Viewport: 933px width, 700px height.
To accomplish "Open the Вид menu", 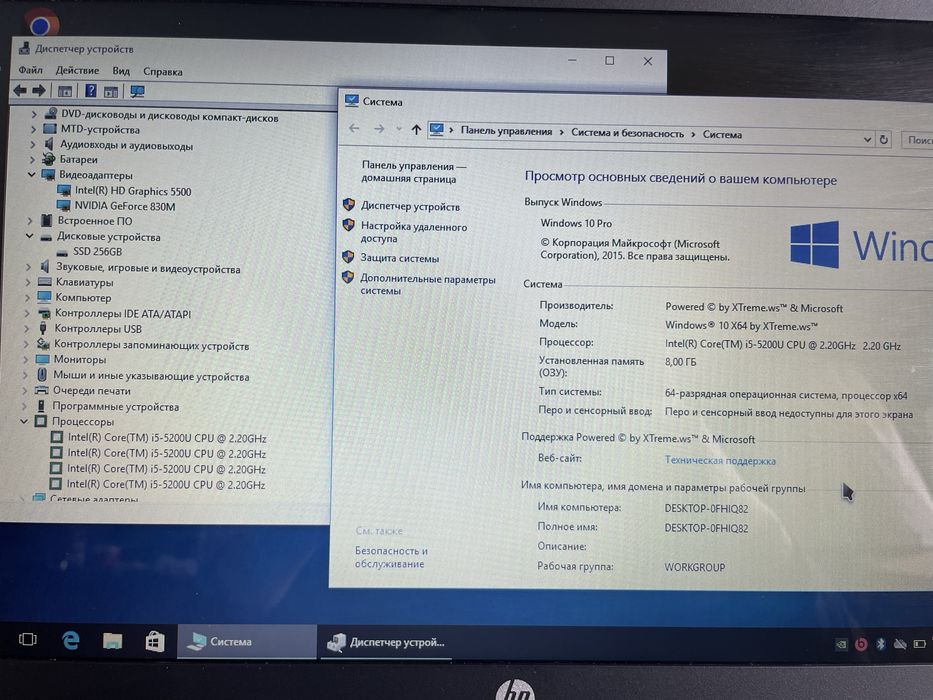I will [121, 71].
